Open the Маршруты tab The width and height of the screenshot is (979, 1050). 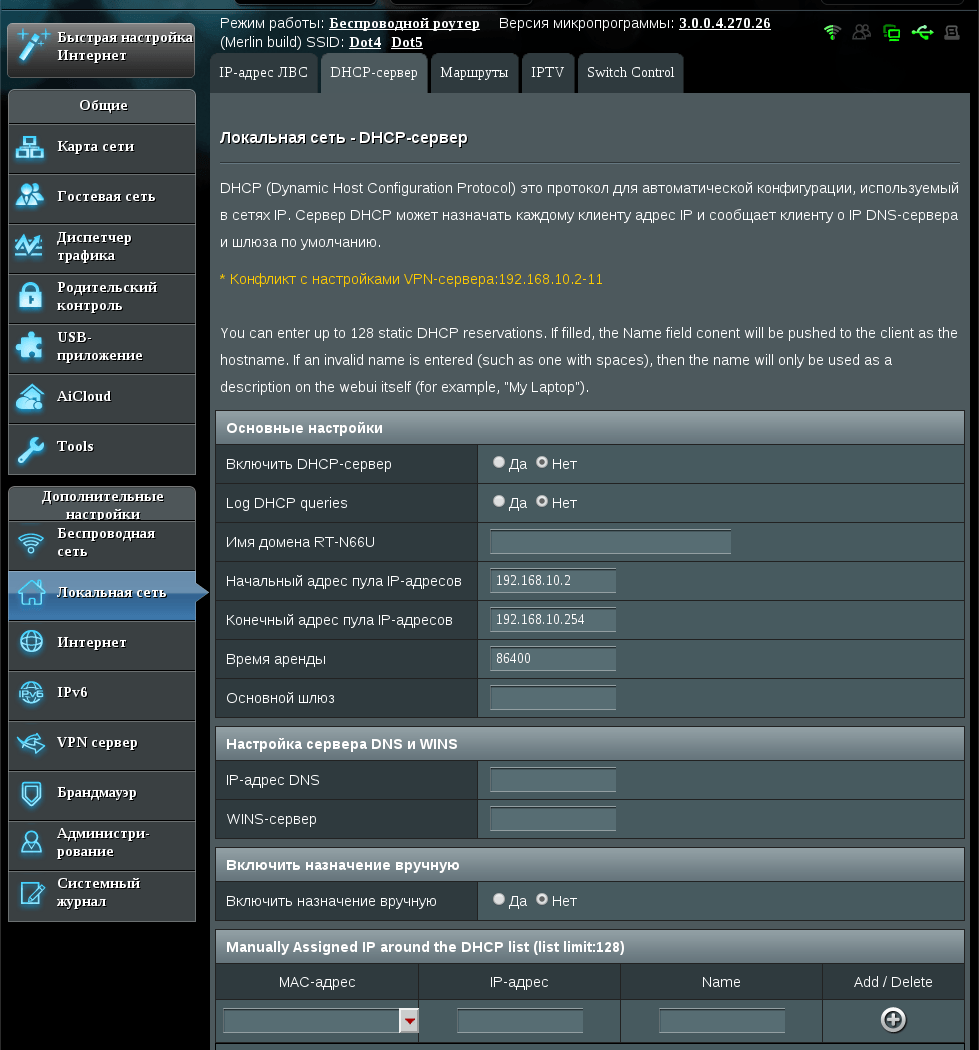474,73
